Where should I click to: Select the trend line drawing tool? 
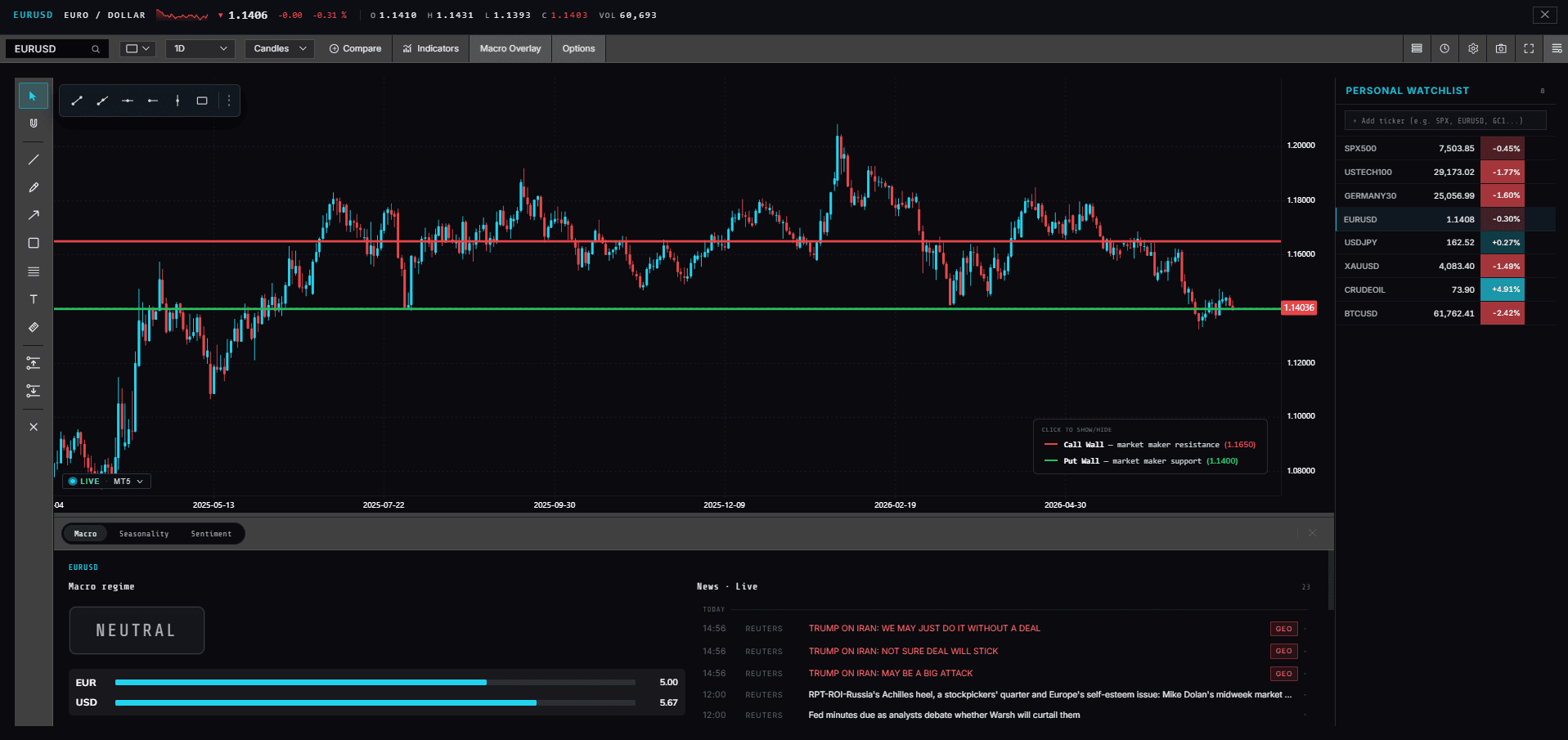coord(34,159)
